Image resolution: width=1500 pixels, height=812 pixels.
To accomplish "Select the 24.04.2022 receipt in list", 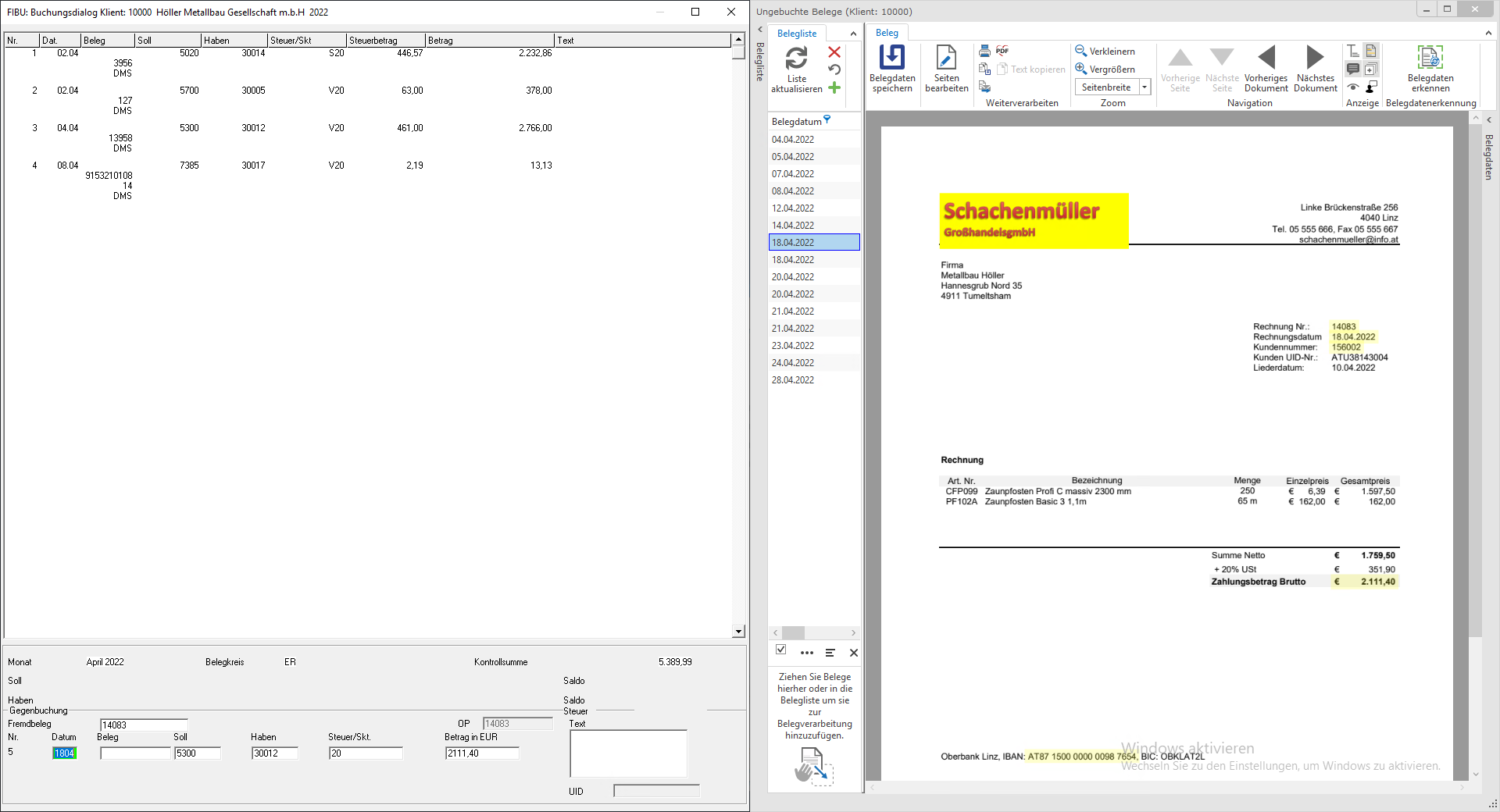I will pyautogui.click(x=793, y=363).
